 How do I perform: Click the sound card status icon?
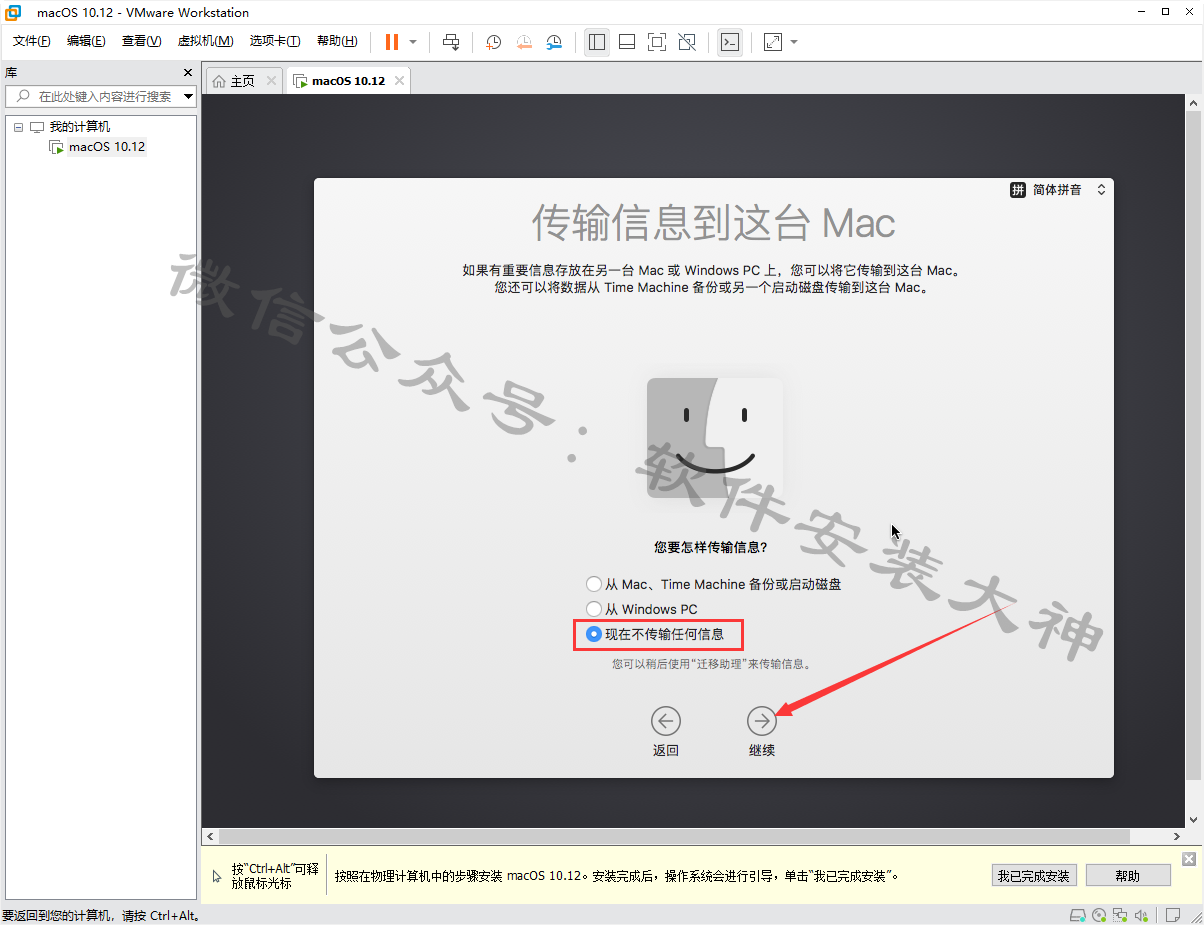point(1142,915)
